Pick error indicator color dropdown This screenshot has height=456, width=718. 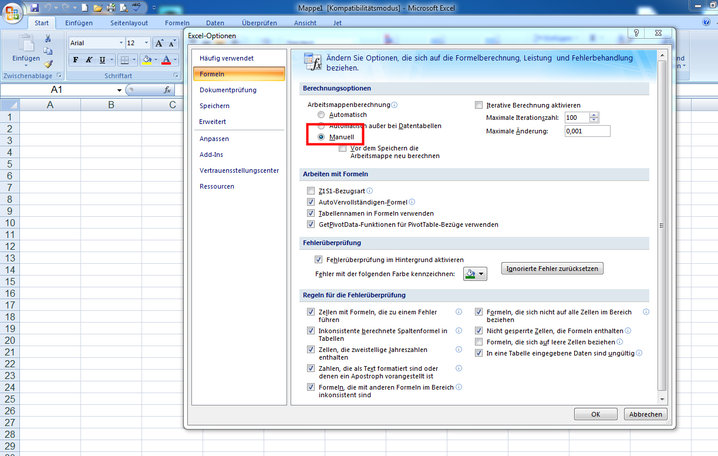(x=475, y=274)
